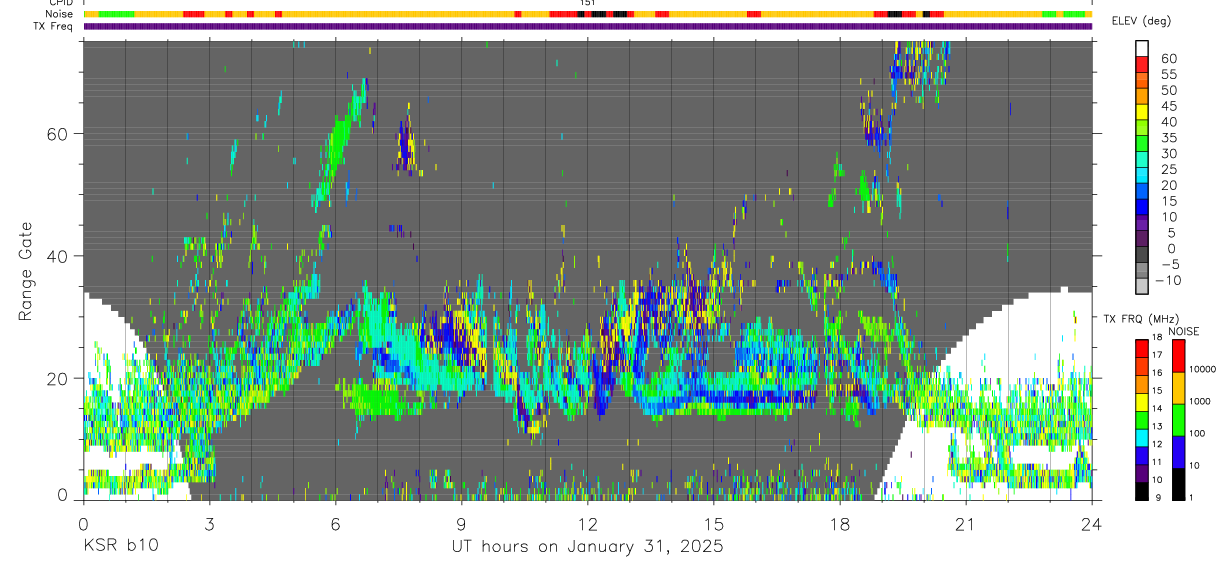Image resolution: width=1228 pixels, height=567 pixels.
Task: Click the 6 UT hour tick label
Action: point(335,523)
